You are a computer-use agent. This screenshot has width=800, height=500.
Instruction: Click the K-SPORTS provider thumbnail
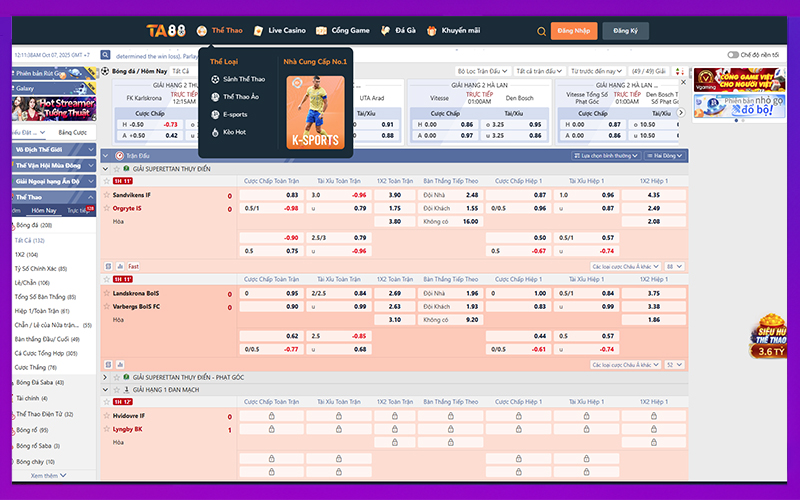coord(315,112)
